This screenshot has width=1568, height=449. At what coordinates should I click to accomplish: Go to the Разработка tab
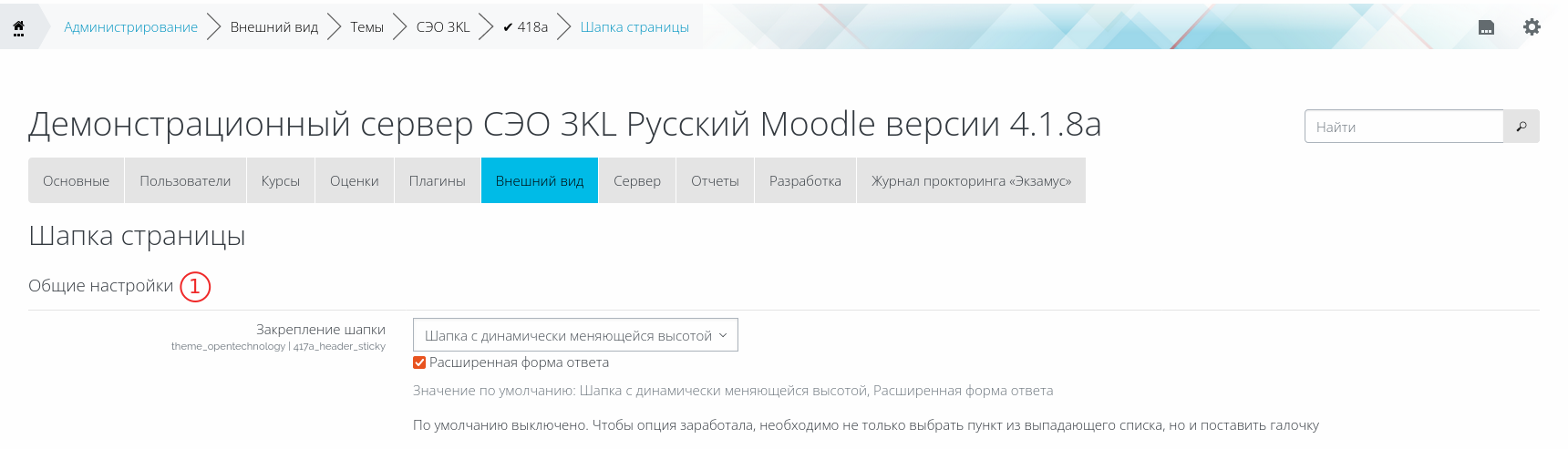pyautogui.click(x=805, y=180)
